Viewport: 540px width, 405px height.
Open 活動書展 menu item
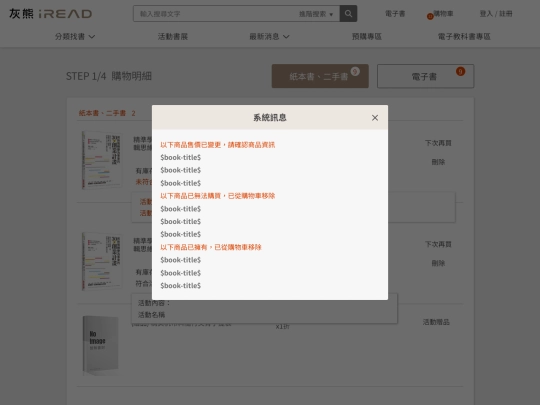(173, 37)
